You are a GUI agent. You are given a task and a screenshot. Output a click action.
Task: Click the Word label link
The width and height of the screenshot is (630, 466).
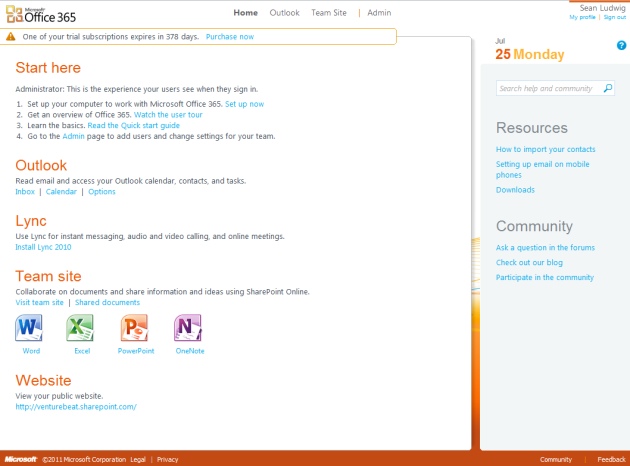pyautogui.click(x=31, y=351)
